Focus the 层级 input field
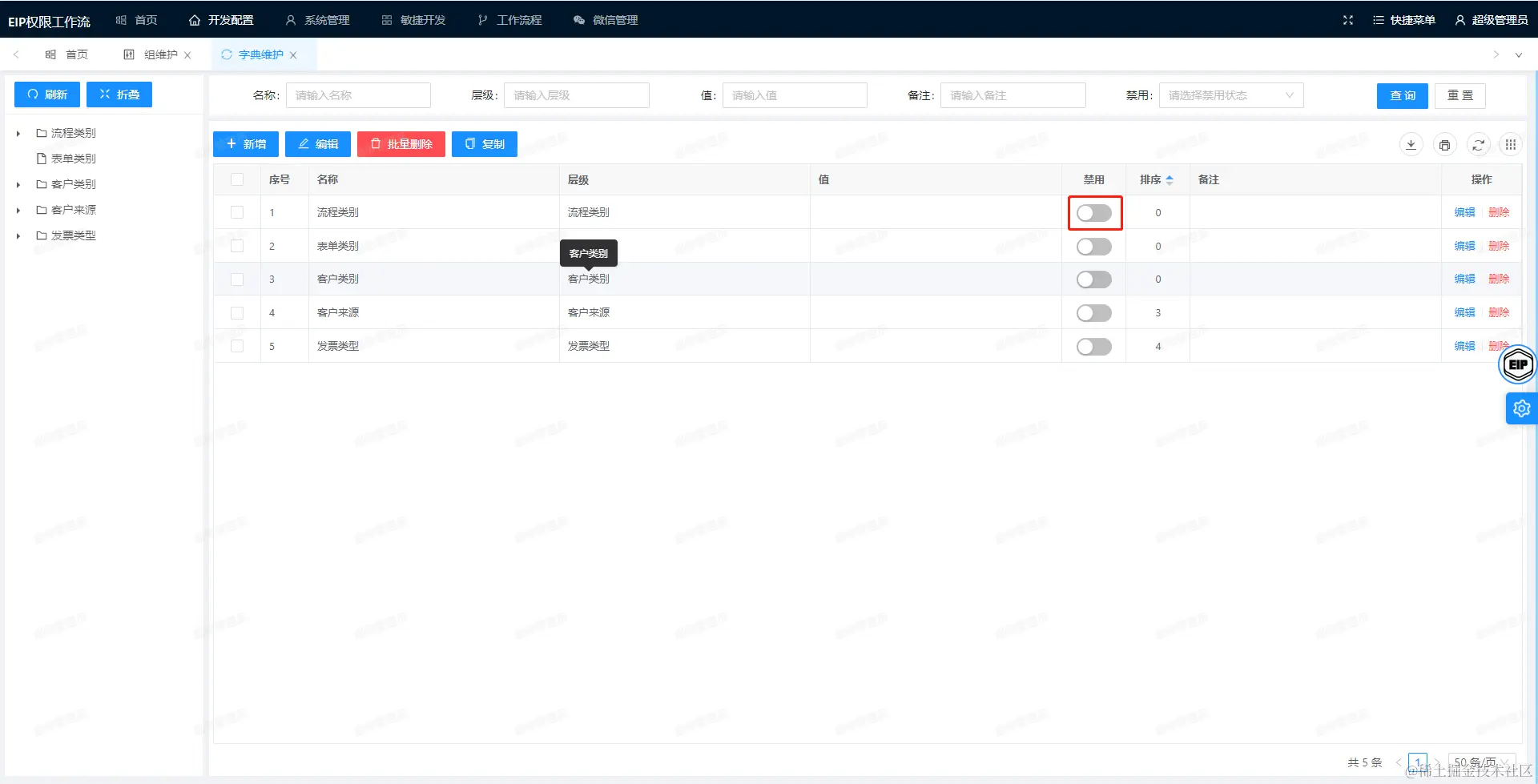The width and height of the screenshot is (1538, 784). pyautogui.click(x=577, y=95)
